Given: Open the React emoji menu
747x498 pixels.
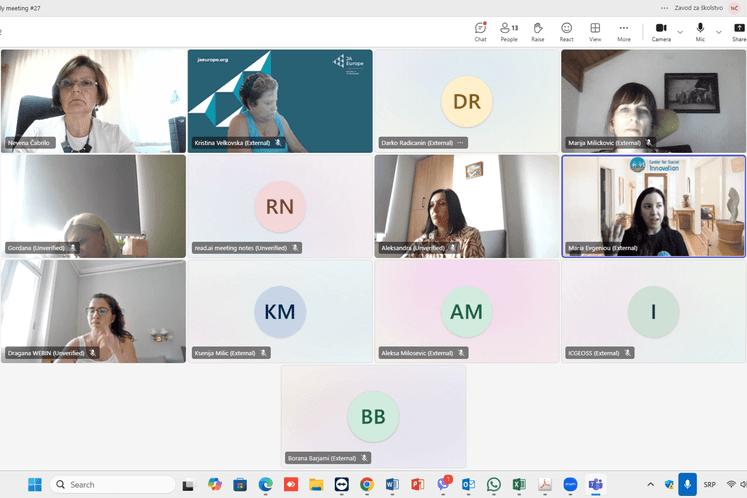Looking at the screenshot, I should click(x=566, y=31).
